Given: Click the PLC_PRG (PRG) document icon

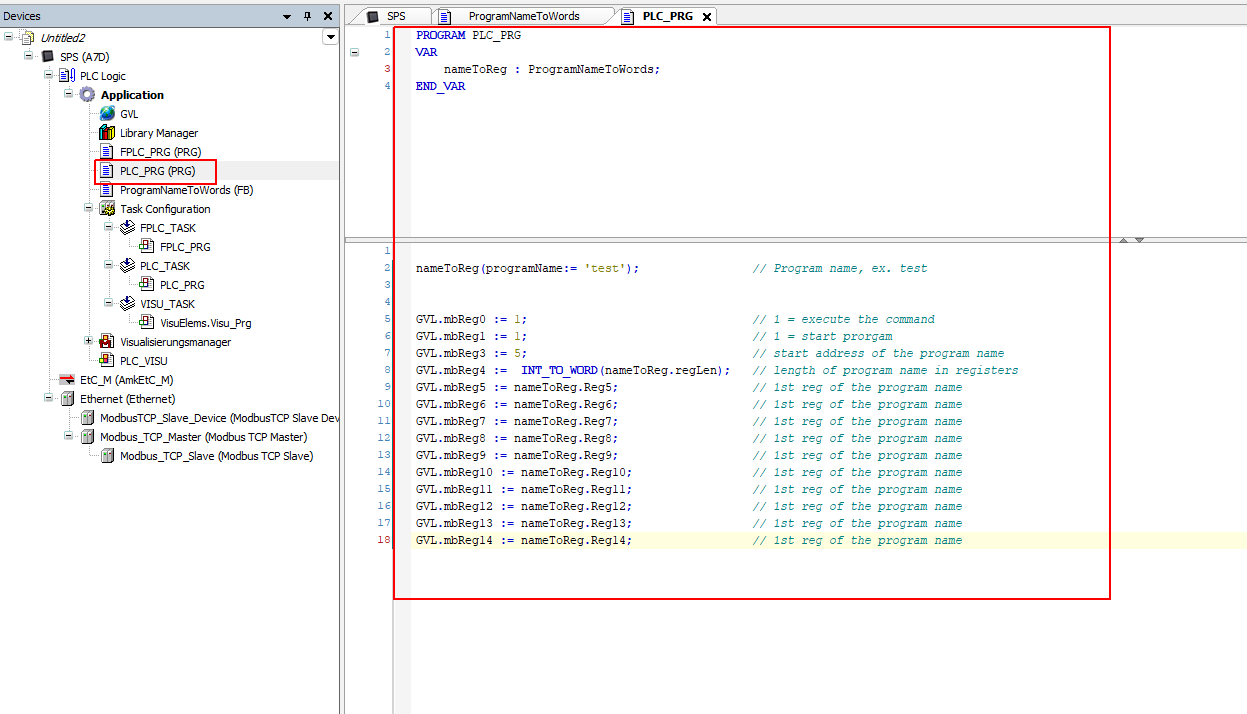Looking at the screenshot, I should tap(107, 171).
